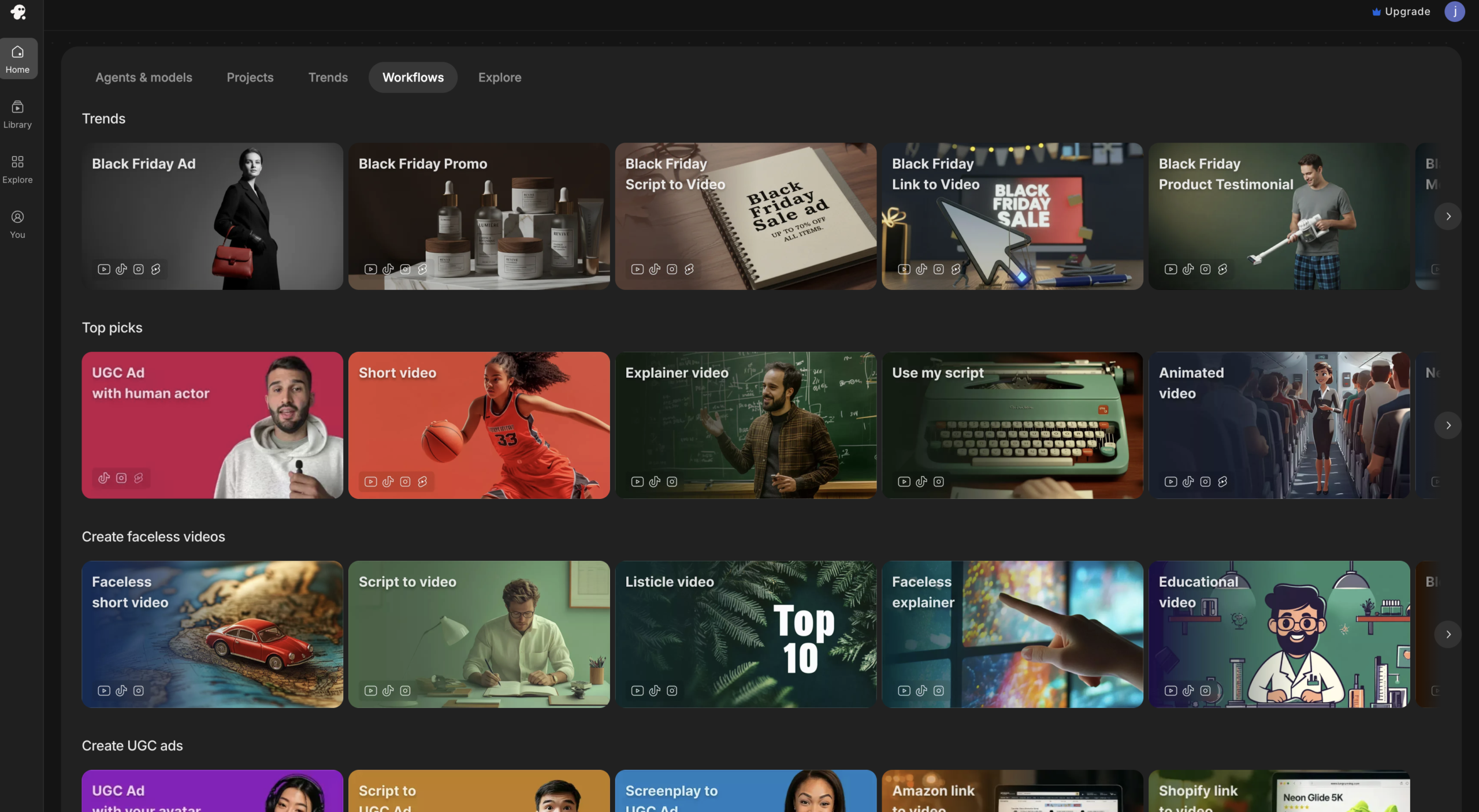
Task: Click the YouTube icon on Listicle video card
Action: (x=637, y=691)
